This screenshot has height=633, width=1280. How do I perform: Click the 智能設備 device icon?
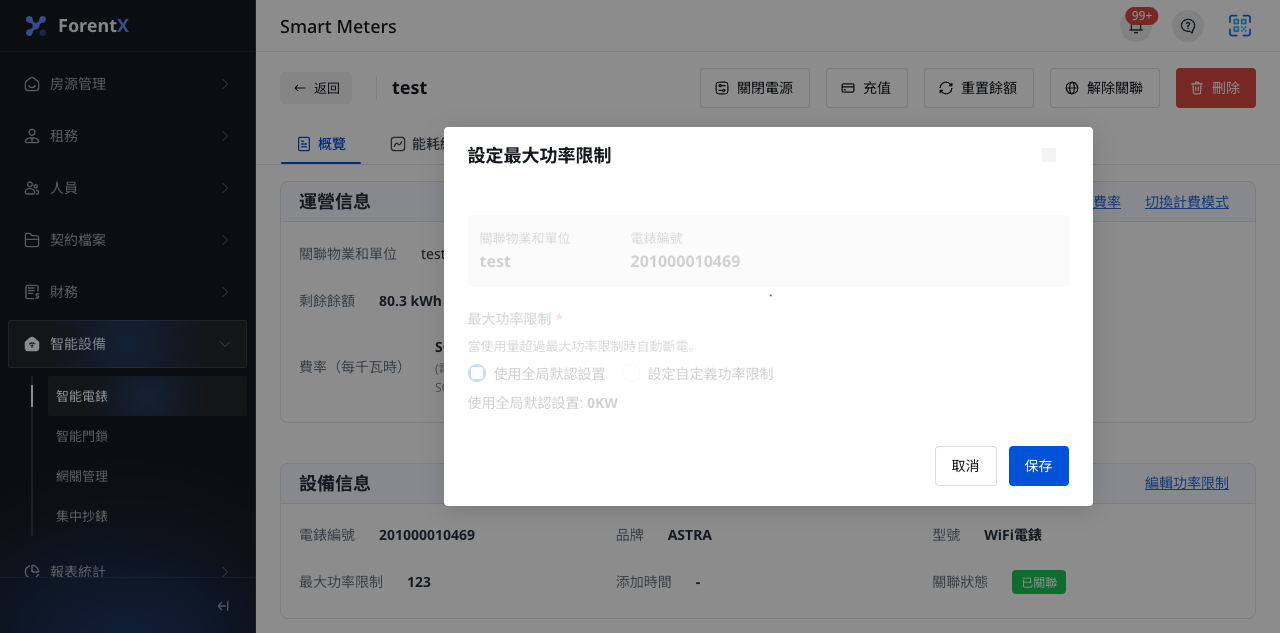point(32,344)
